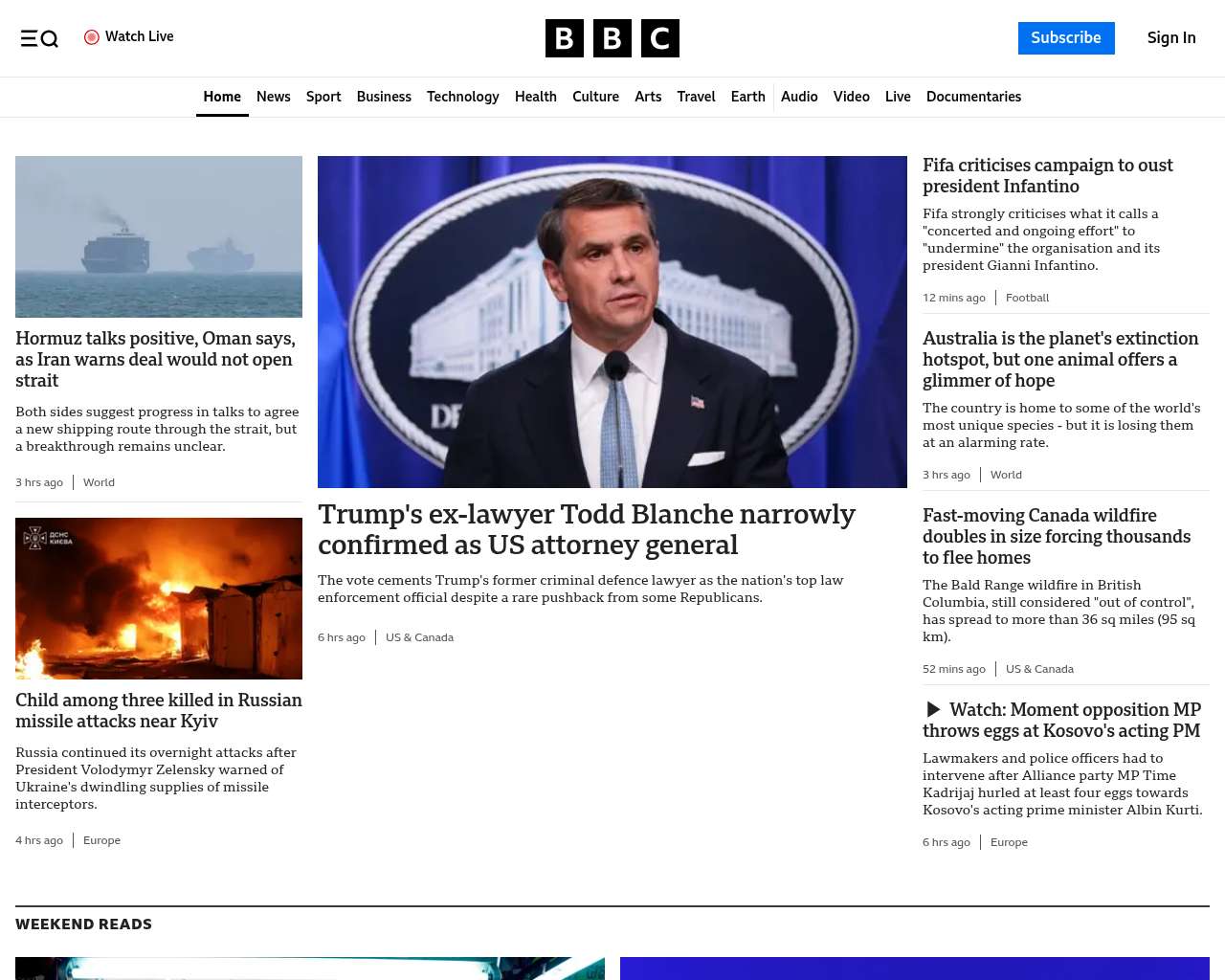This screenshot has height=980, width=1225.
Task: Open the Live navigation tab
Action: coord(898,97)
